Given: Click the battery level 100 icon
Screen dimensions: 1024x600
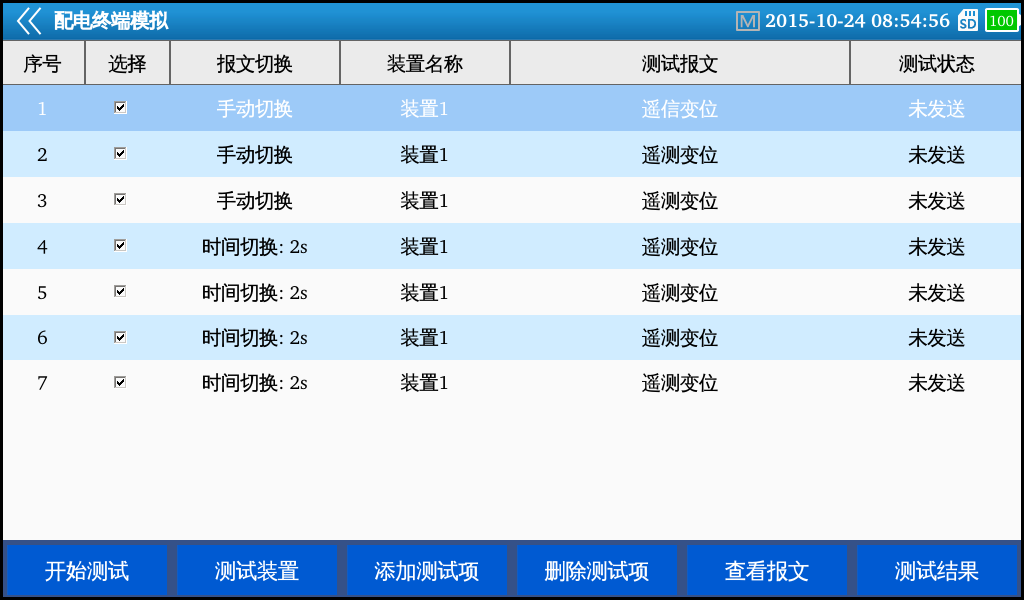Looking at the screenshot, I should pos(1001,21).
